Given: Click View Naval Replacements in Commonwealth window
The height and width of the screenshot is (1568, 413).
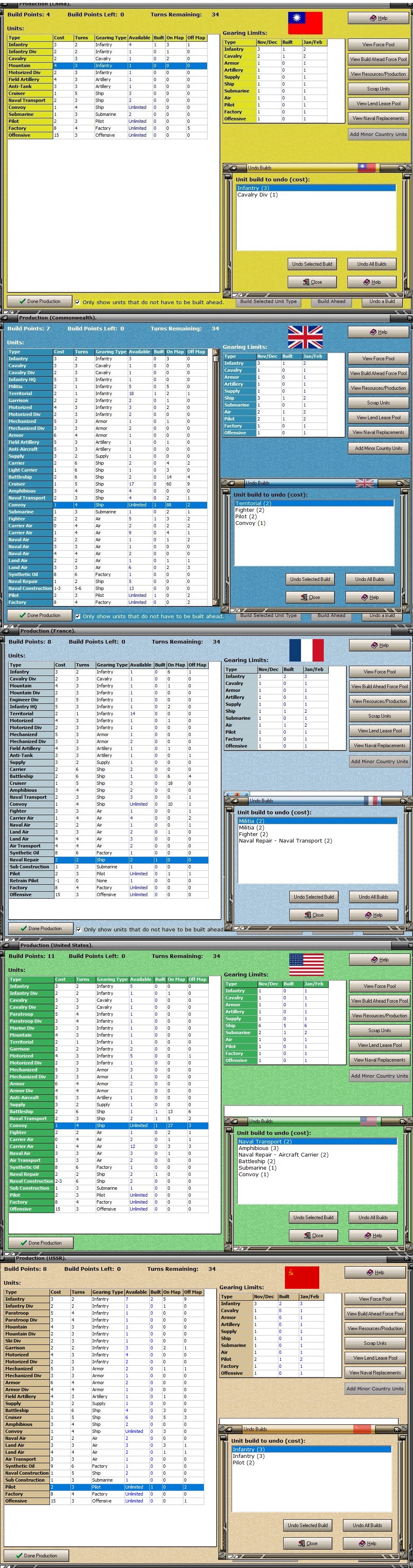Looking at the screenshot, I should tap(378, 432).
